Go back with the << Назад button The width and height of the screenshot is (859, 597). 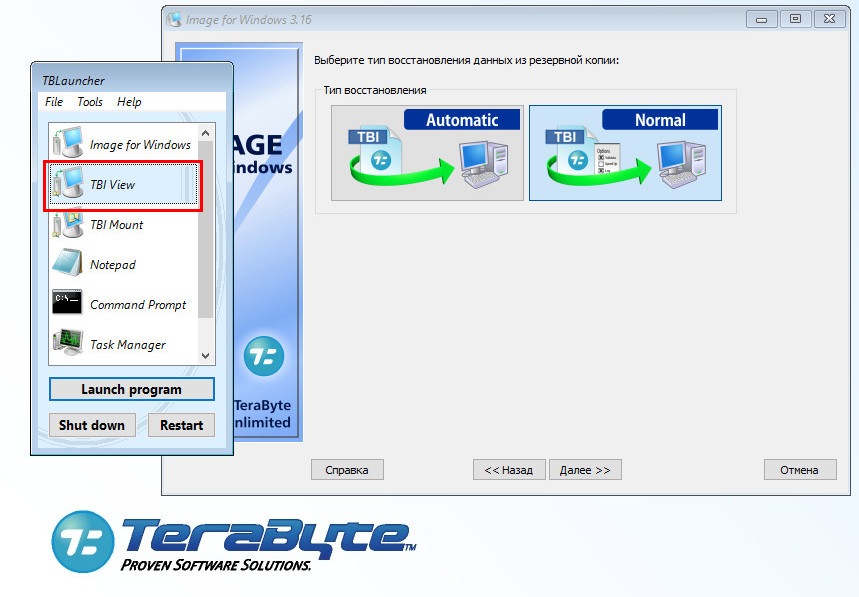[x=509, y=470]
